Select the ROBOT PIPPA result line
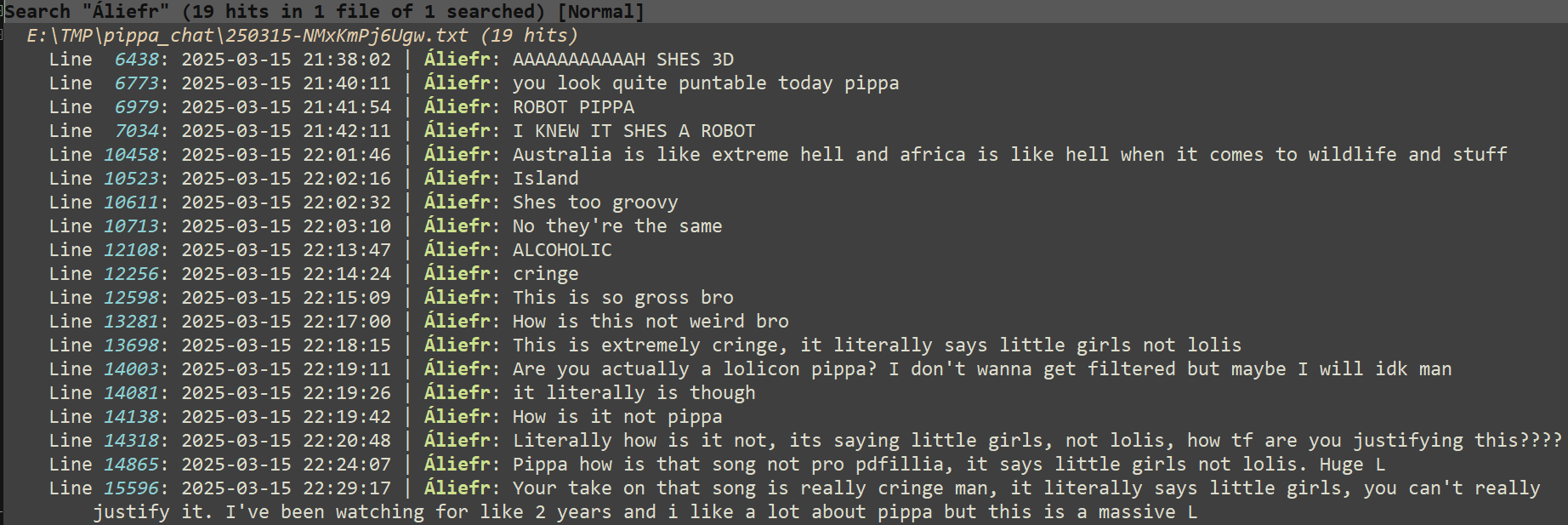This screenshot has width=1568, height=525. pyautogui.click(x=341, y=107)
